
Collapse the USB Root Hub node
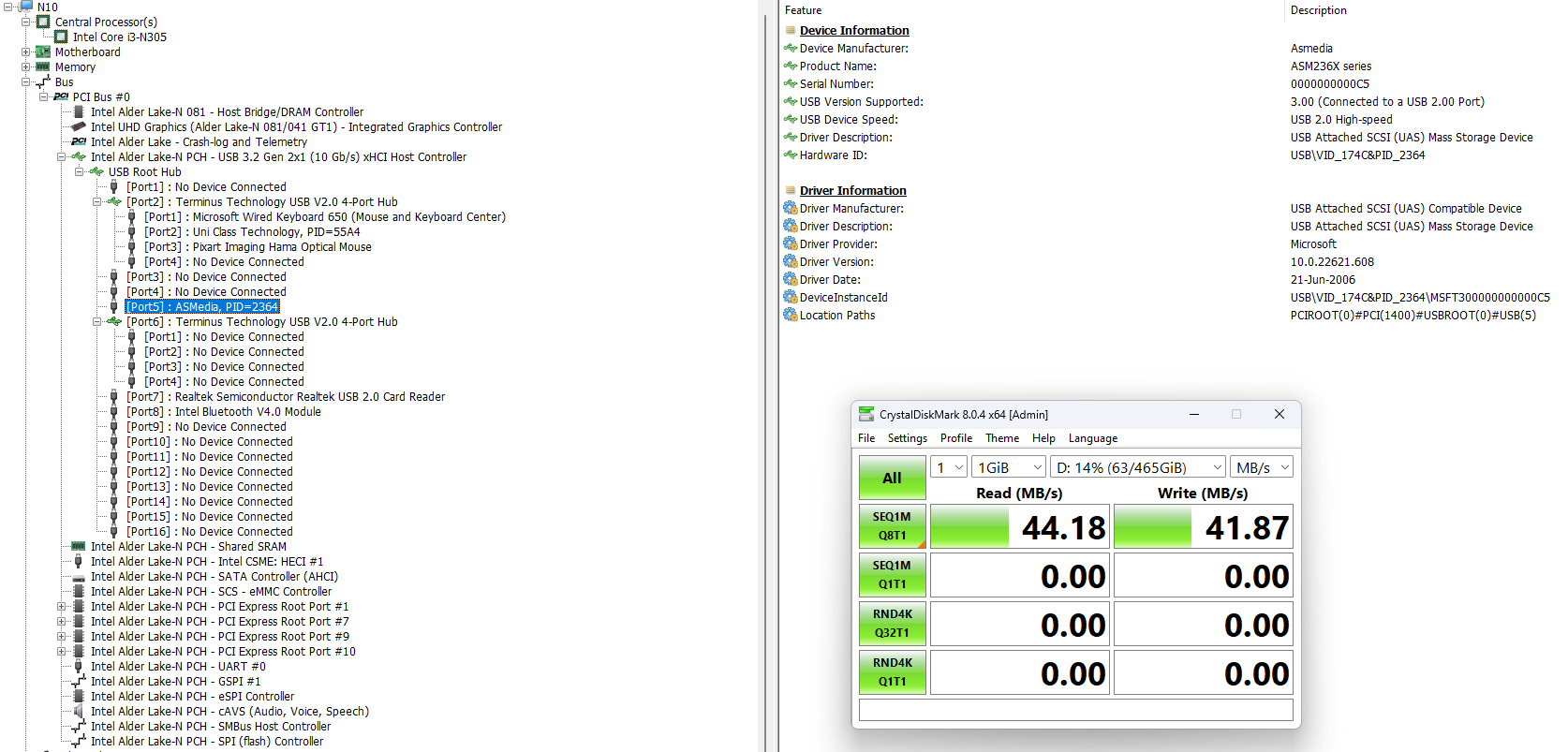pyautogui.click(x=80, y=172)
